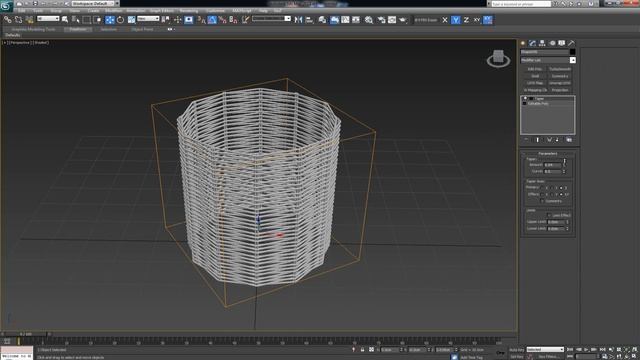Activate the Select and Move tool

pyautogui.click(x=110, y=20)
